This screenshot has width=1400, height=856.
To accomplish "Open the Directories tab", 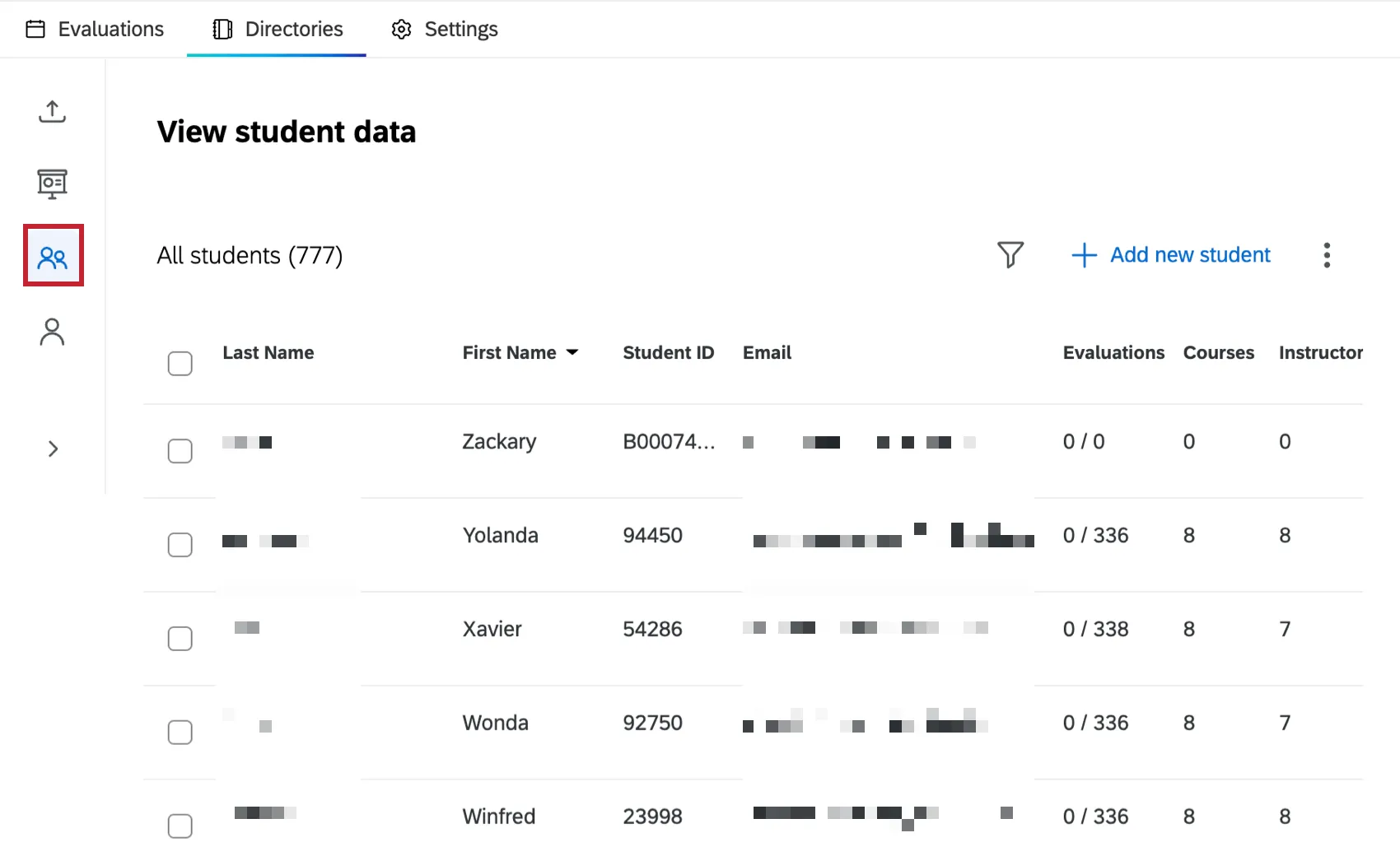I will [x=278, y=30].
